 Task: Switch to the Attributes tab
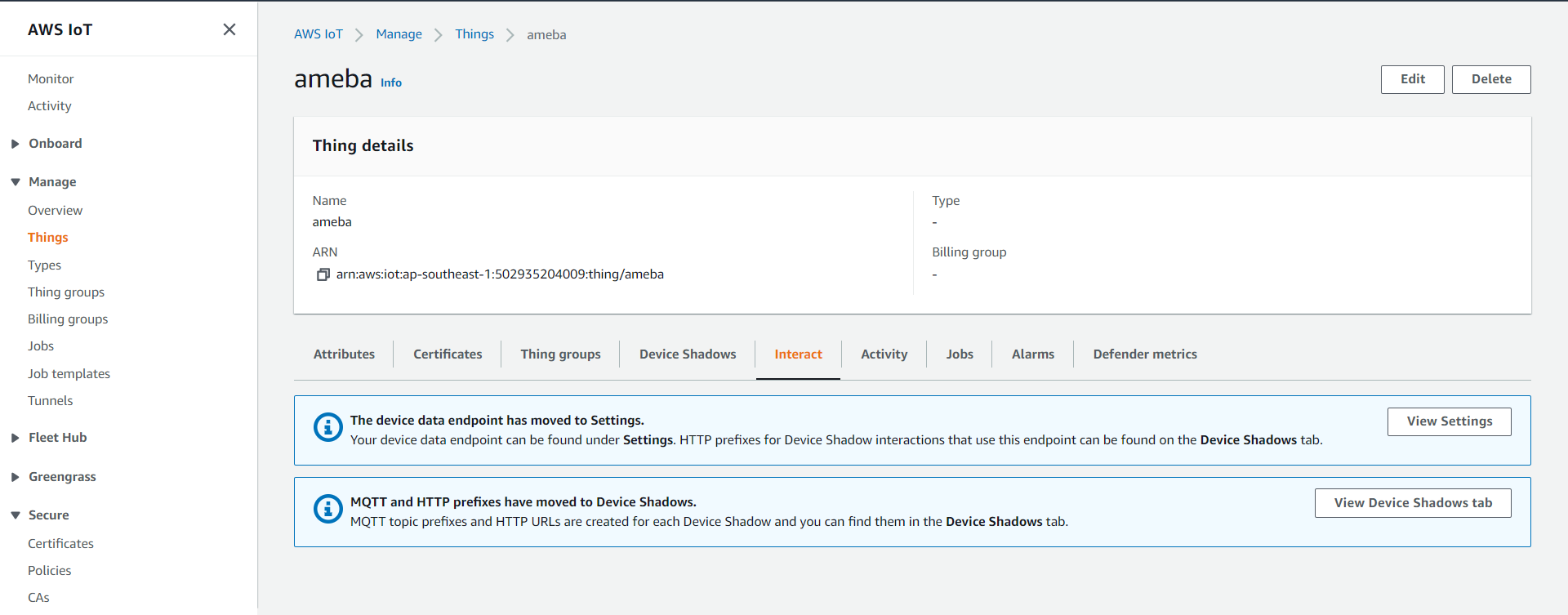[x=344, y=354]
